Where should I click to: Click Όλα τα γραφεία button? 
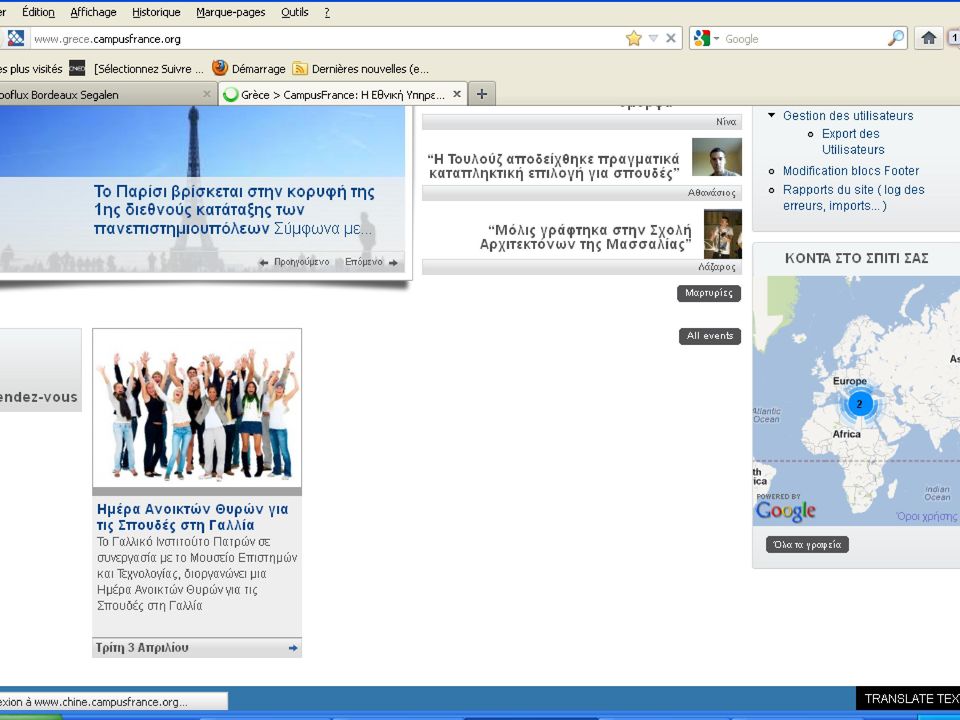[x=807, y=544]
